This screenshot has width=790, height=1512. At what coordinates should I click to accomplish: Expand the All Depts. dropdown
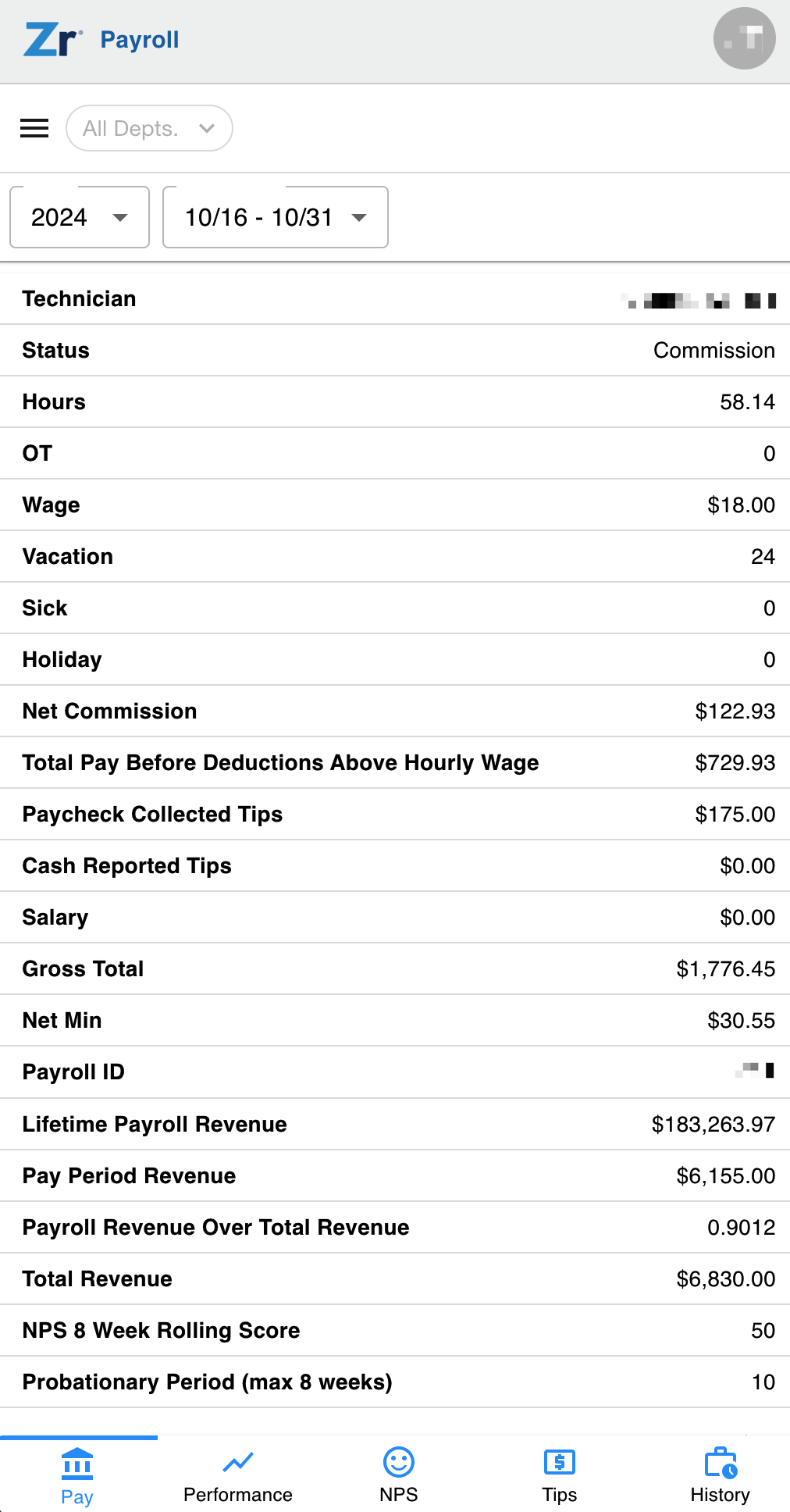149,128
